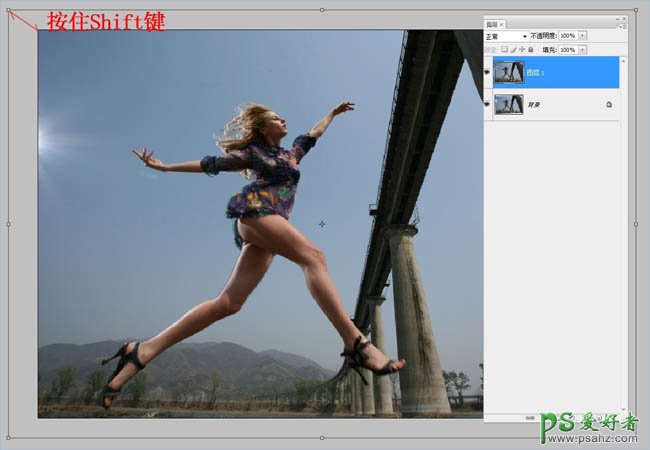Click the 不透明度 opacity value field
650x450 pixels.
pos(567,36)
